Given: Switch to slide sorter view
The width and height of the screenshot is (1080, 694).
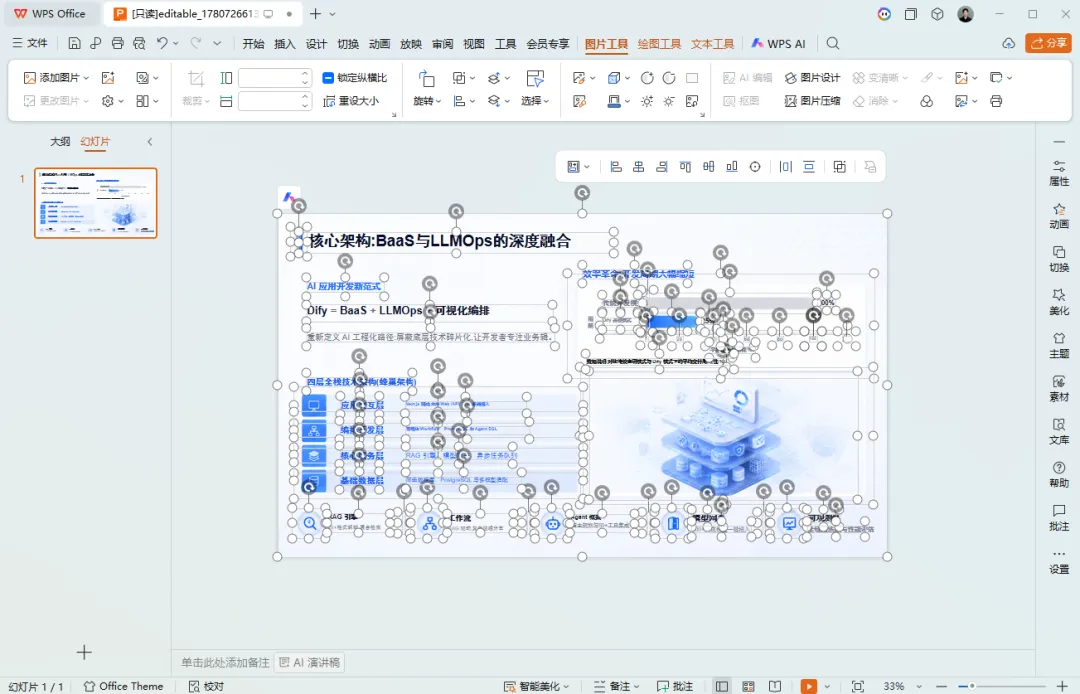Looking at the screenshot, I should [748, 686].
